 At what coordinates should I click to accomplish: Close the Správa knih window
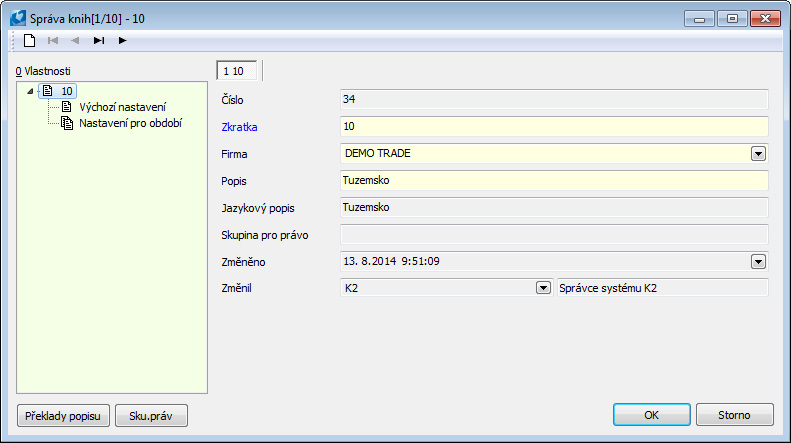click(x=765, y=19)
